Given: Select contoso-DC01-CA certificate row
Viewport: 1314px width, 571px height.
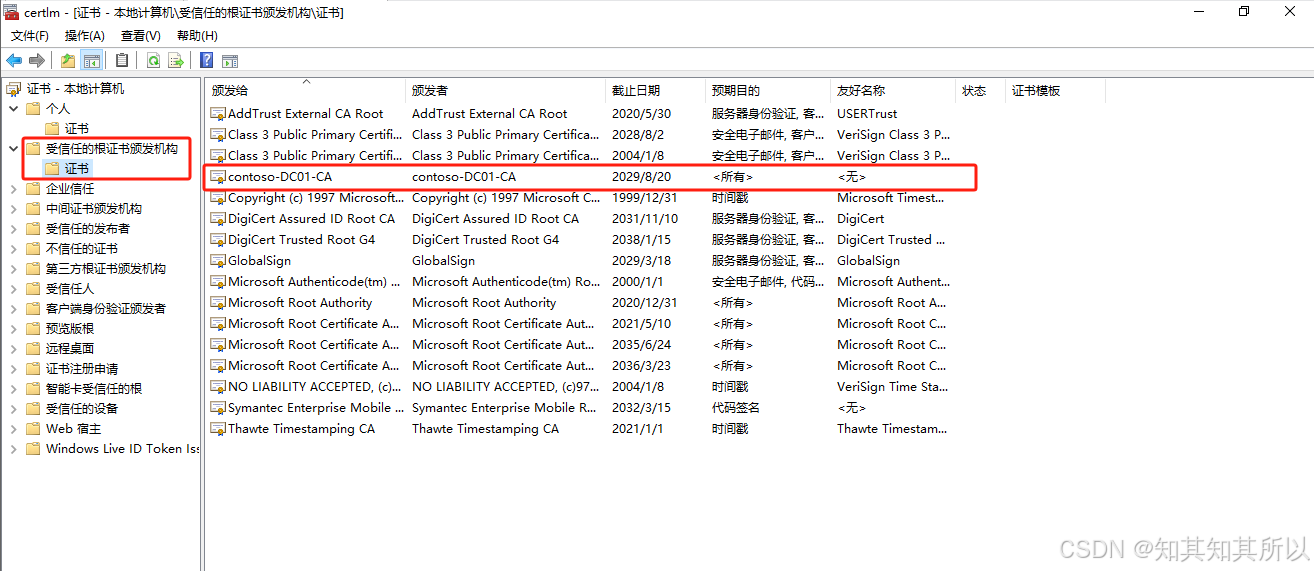Looking at the screenshot, I should click(x=280, y=177).
